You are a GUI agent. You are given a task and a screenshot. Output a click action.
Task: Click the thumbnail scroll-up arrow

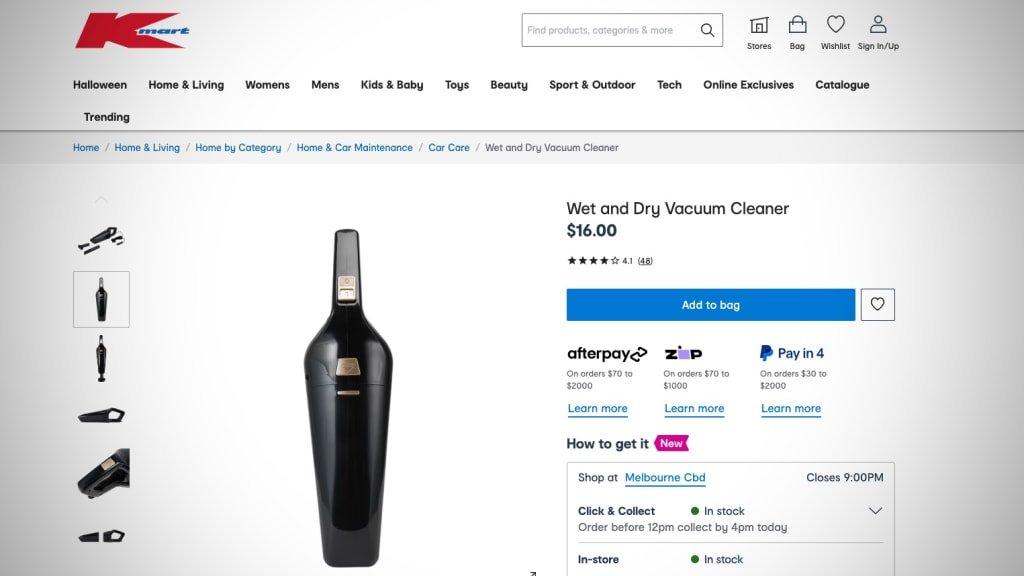101,200
